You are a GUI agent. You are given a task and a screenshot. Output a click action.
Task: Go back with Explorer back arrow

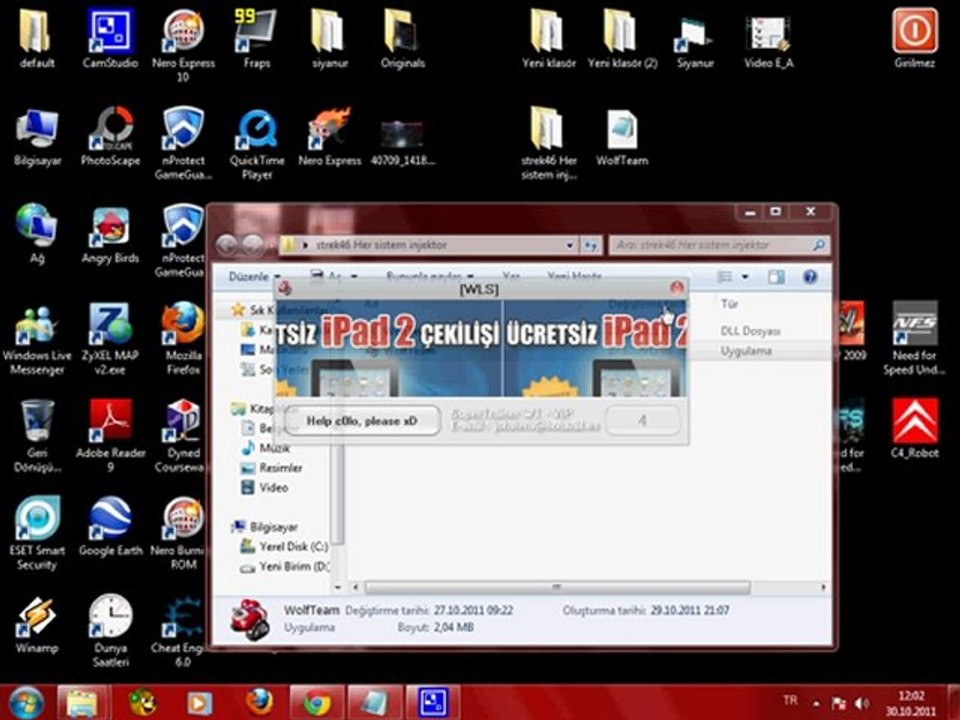pyautogui.click(x=227, y=245)
